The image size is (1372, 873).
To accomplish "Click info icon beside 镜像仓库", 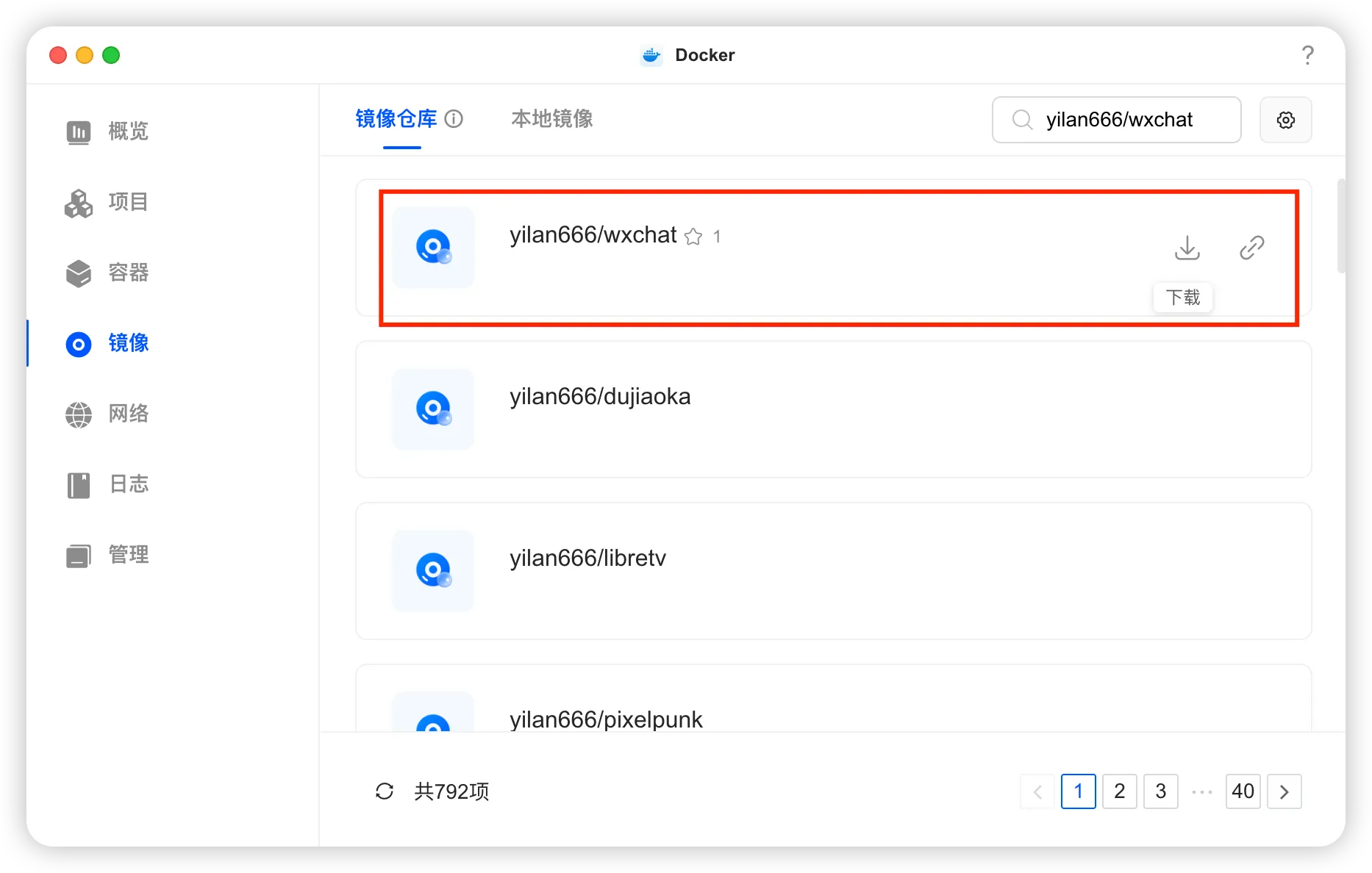I will click(454, 119).
